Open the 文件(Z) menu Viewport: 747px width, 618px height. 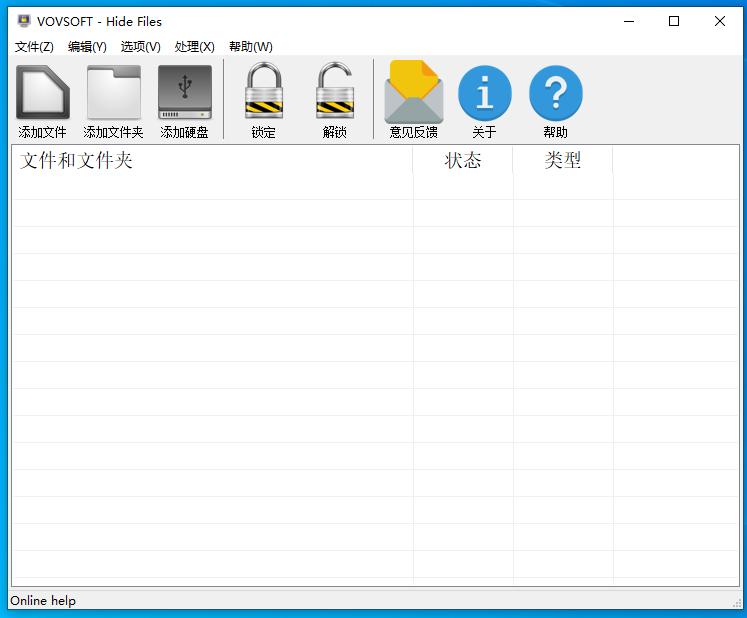[x=34, y=47]
